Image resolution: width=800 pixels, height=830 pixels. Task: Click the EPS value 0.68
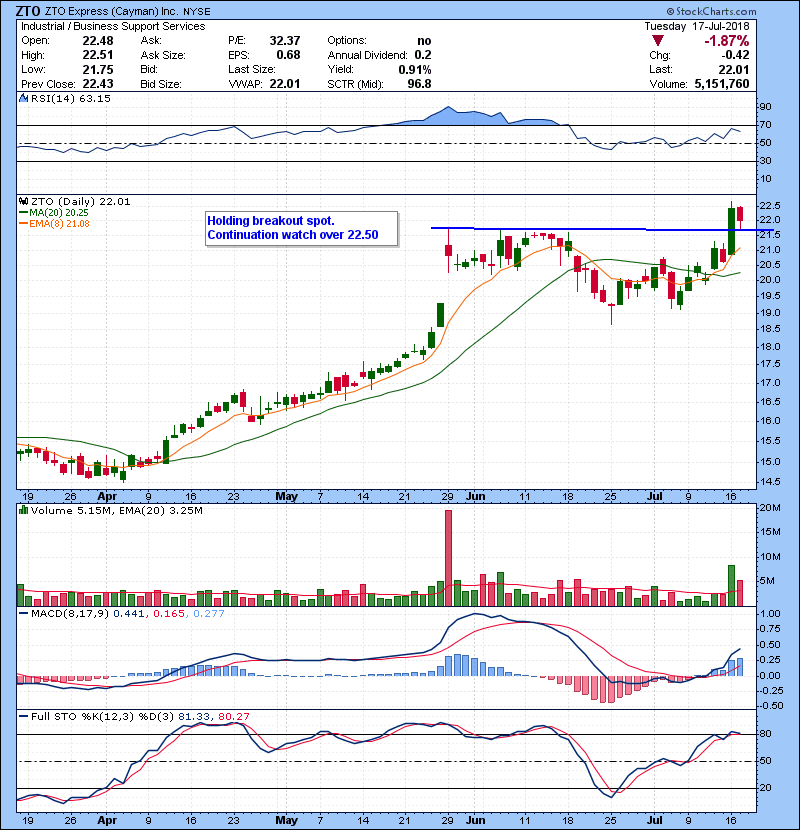click(x=288, y=55)
